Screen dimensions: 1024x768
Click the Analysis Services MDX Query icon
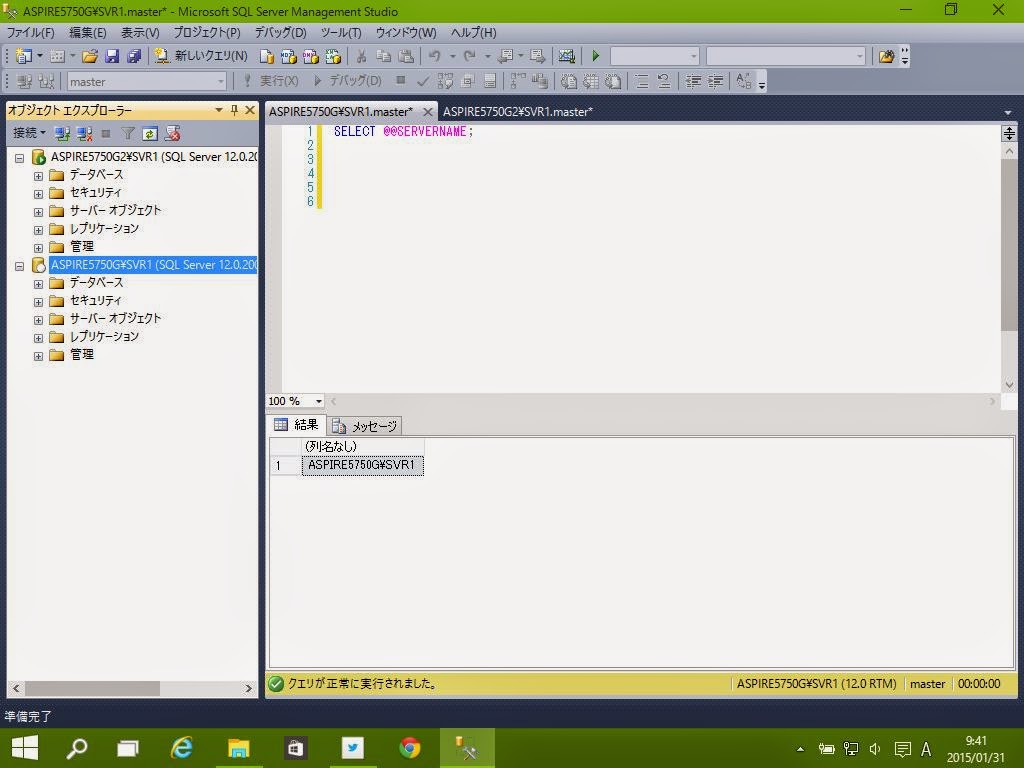click(288, 57)
